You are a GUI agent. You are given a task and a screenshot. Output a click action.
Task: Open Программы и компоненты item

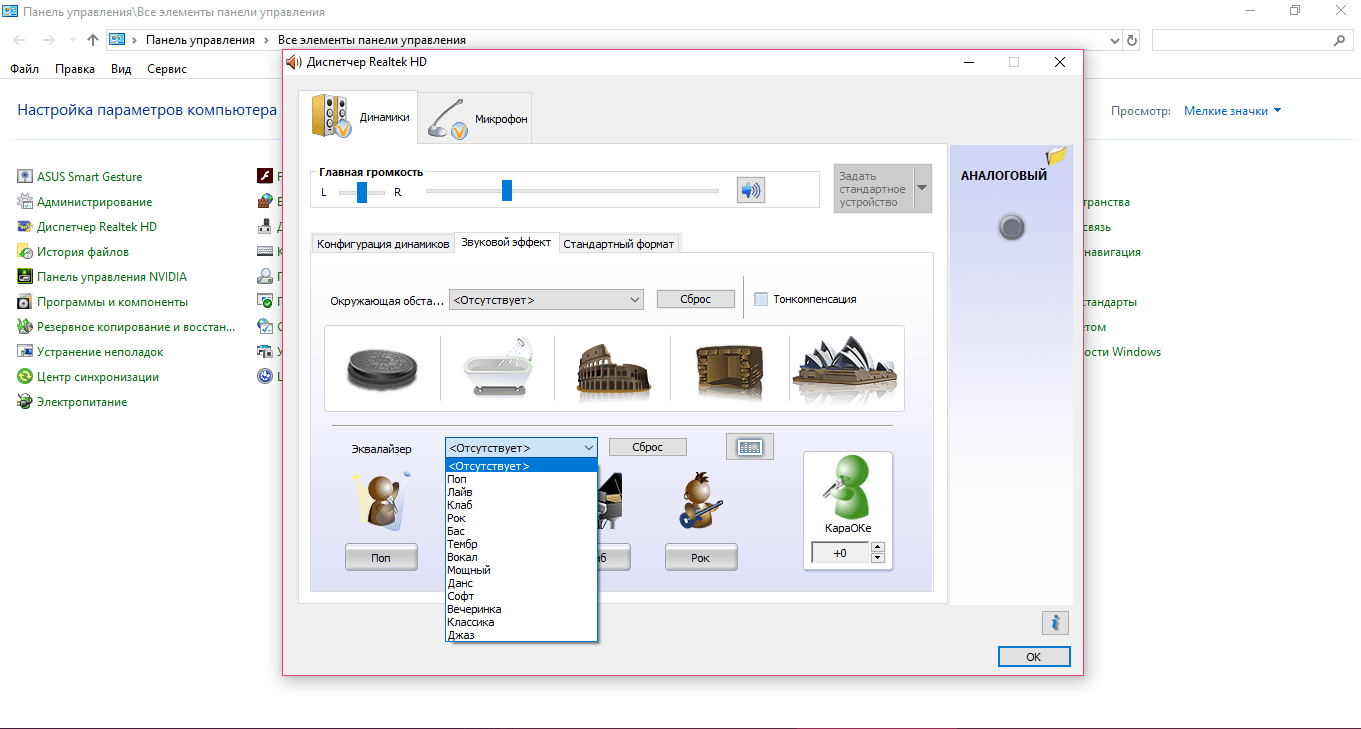tap(103, 302)
